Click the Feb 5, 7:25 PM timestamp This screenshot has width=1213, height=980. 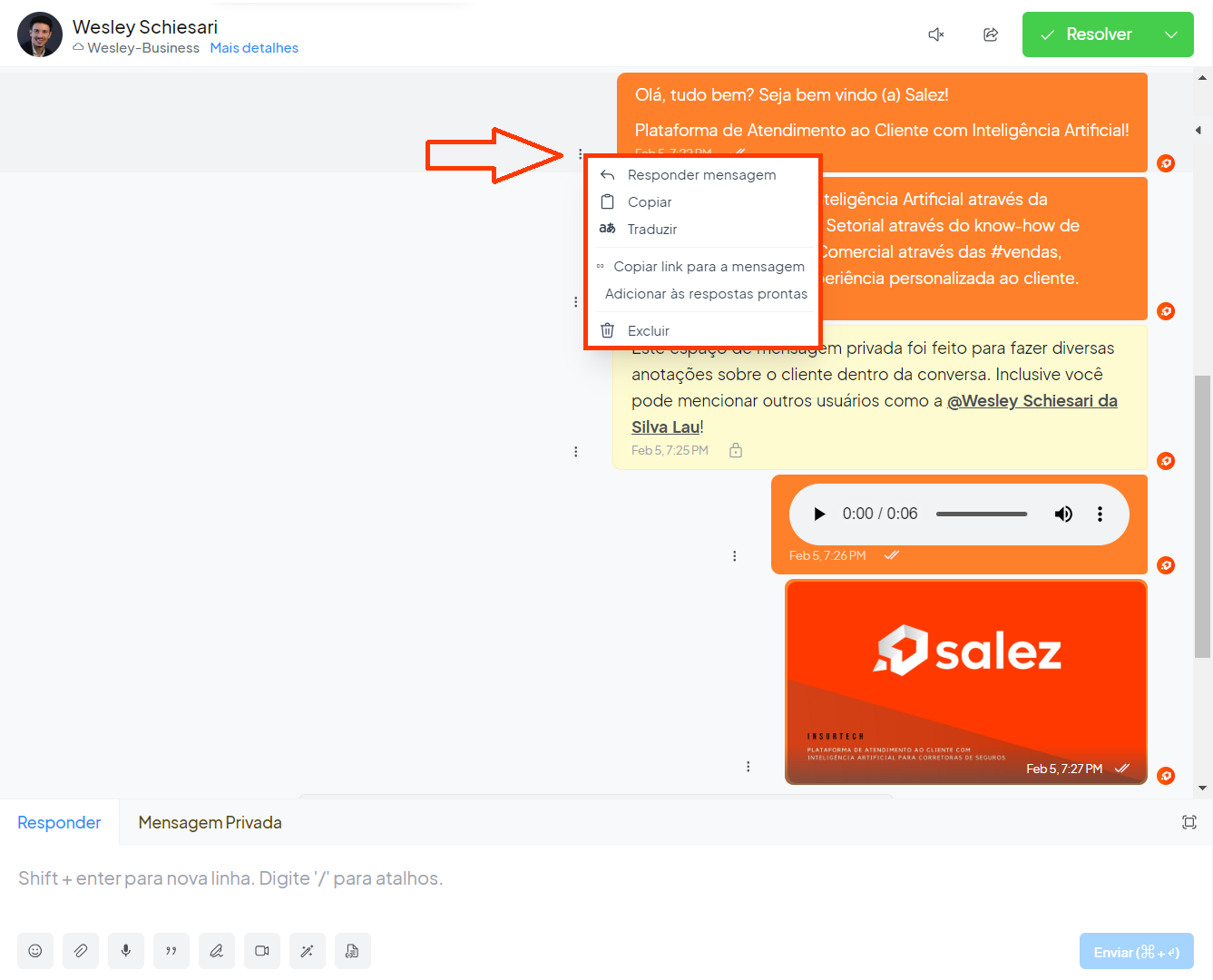click(670, 450)
